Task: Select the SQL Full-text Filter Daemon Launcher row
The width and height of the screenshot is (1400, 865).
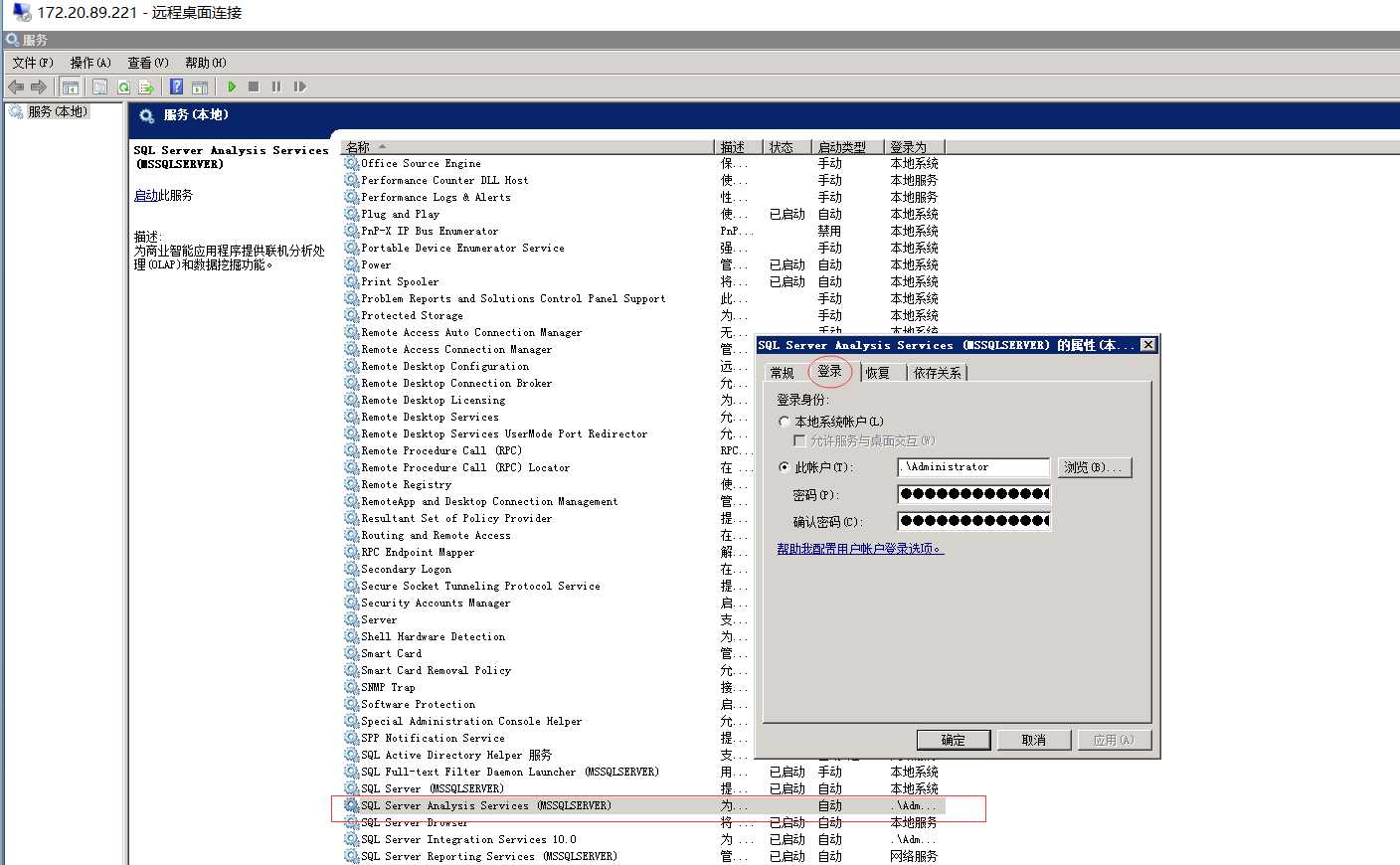Action: point(643,772)
